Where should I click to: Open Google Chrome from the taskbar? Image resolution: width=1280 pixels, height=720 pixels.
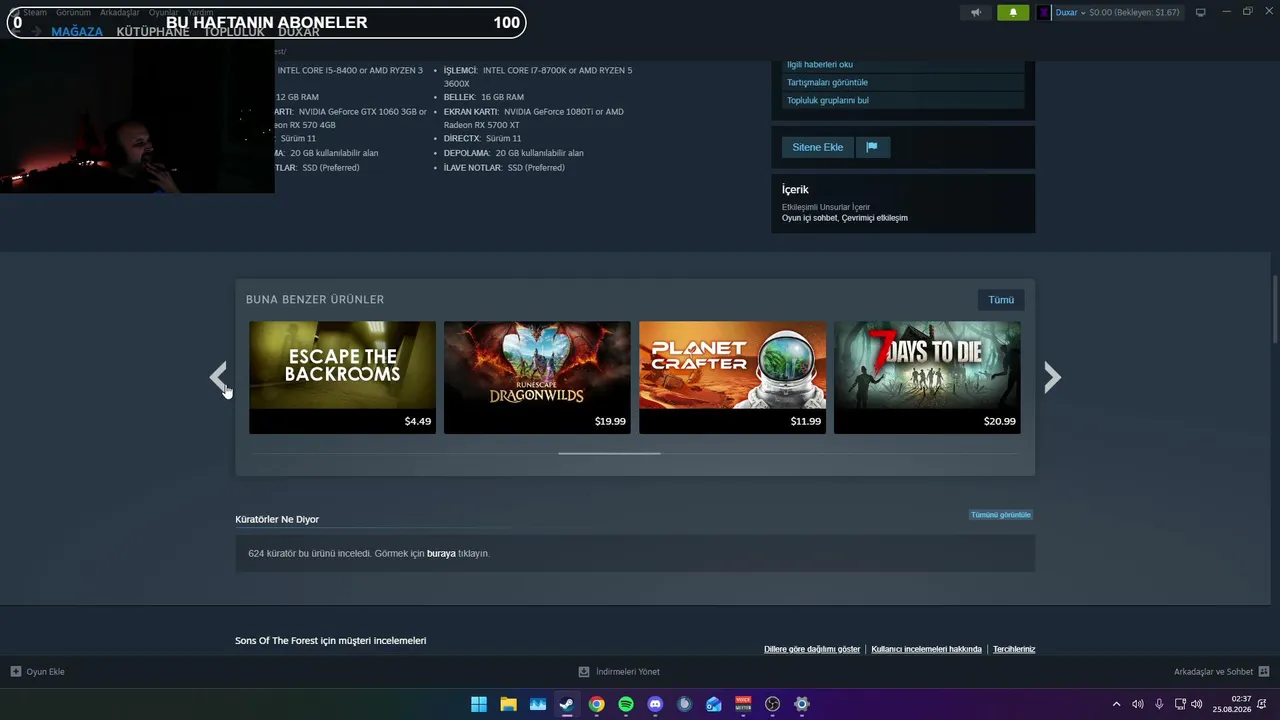pyautogui.click(x=596, y=704)
